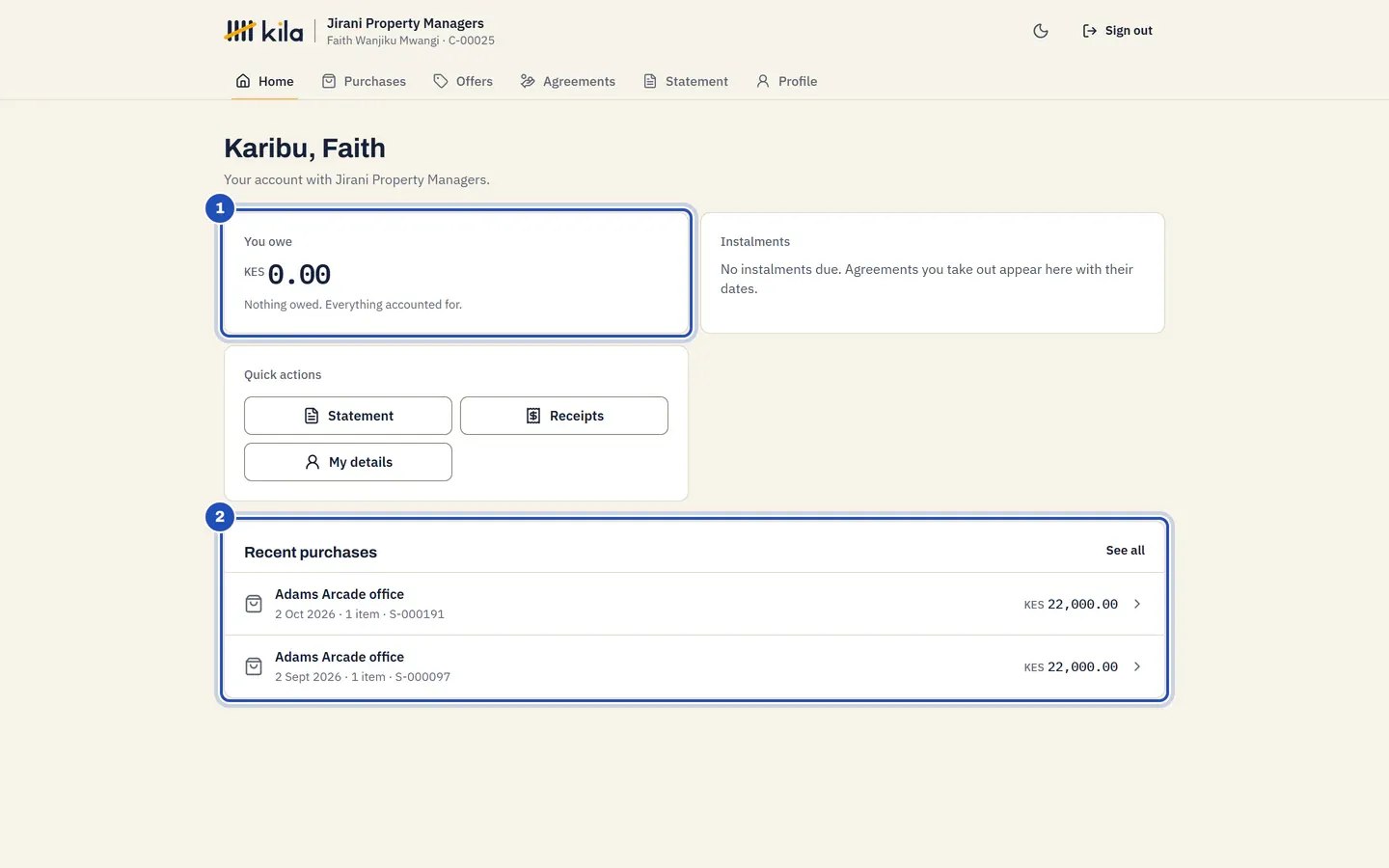Select the 2 Sept 2026 Adams Arcade office title
Screen dimensions: 1389x868
pyautogui.click(x=340, y=657)
